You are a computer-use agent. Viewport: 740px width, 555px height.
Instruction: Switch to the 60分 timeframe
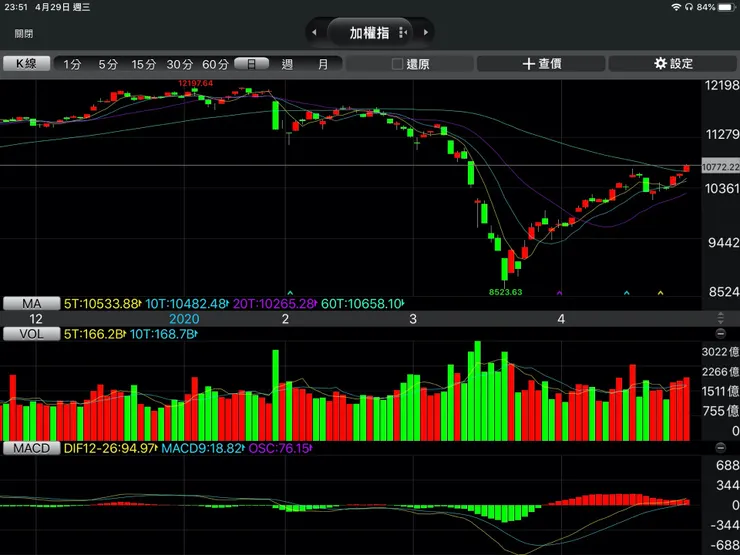tap(216, 64)
